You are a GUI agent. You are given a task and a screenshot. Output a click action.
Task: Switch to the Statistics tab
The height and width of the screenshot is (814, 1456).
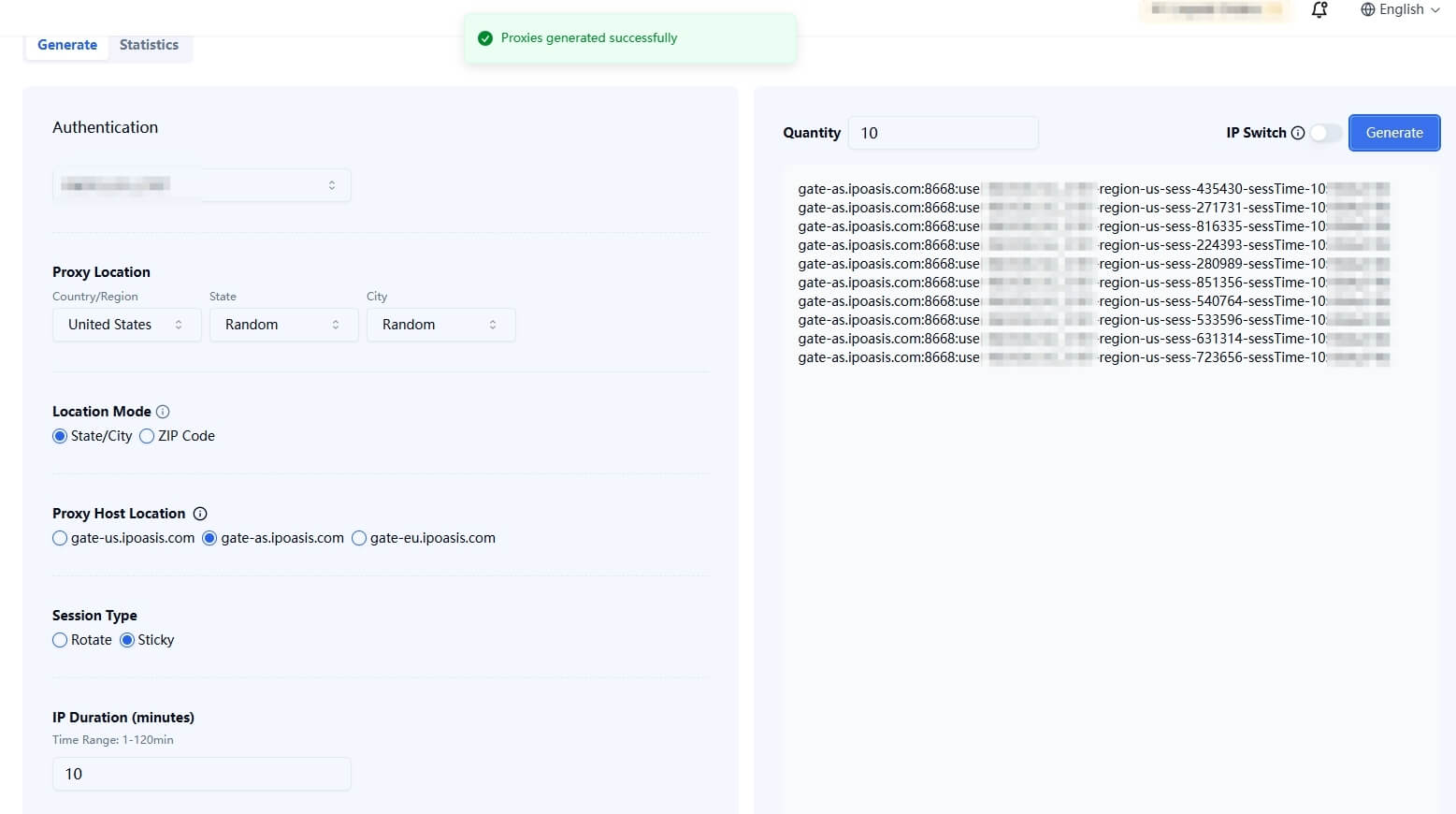point(149,45)
